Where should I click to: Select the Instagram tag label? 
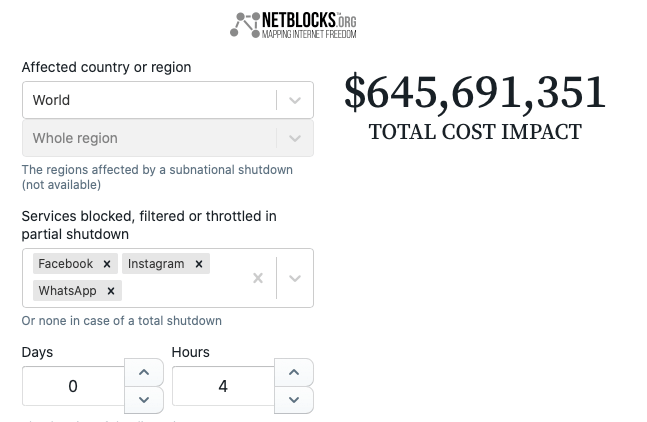click(x=156, y=264)
